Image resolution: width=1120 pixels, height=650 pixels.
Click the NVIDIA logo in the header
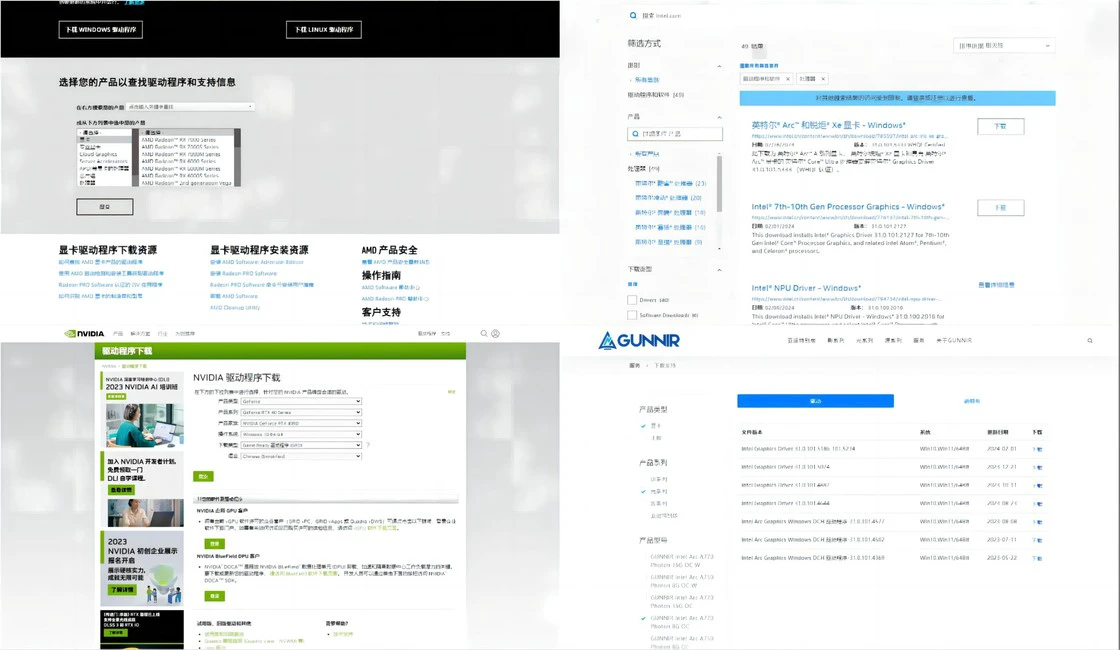point(84,334)
